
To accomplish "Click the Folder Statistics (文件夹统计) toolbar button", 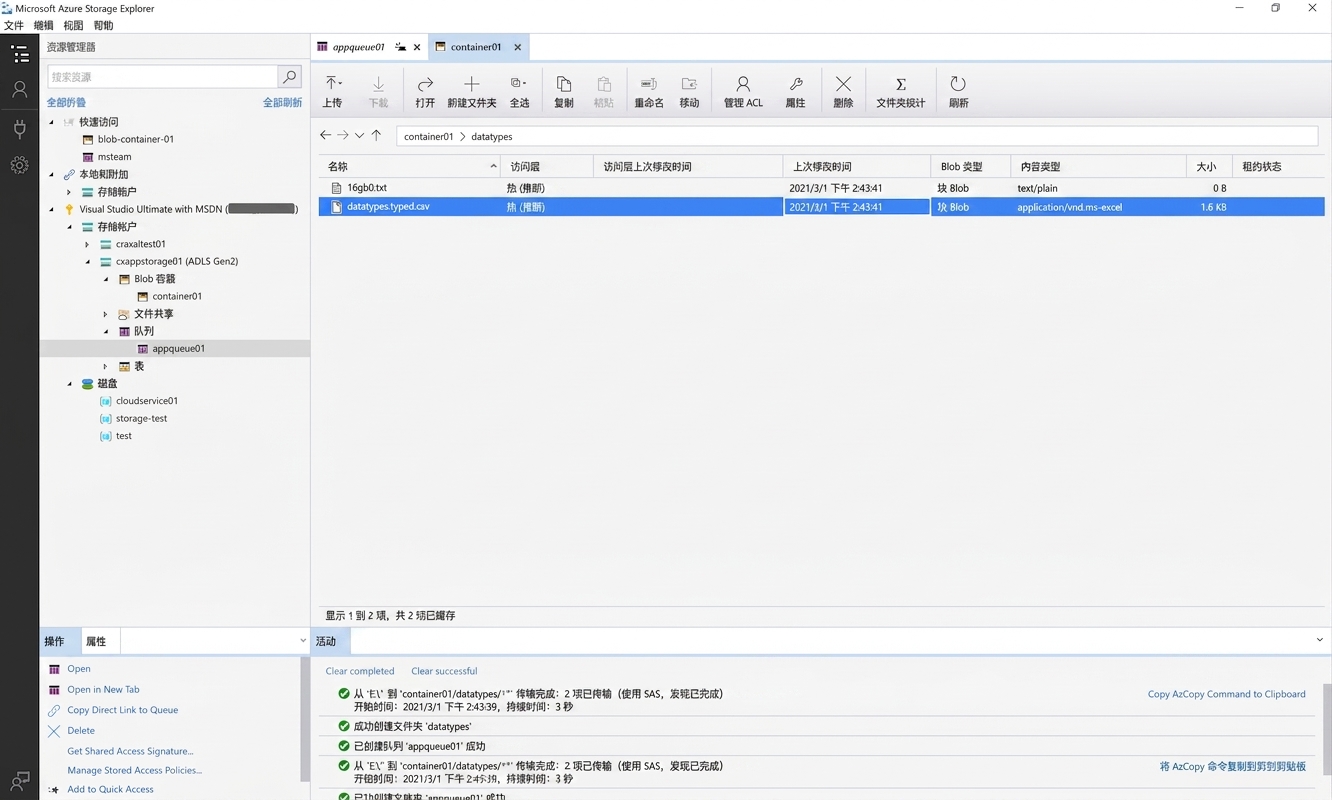I will pos(901,91).
